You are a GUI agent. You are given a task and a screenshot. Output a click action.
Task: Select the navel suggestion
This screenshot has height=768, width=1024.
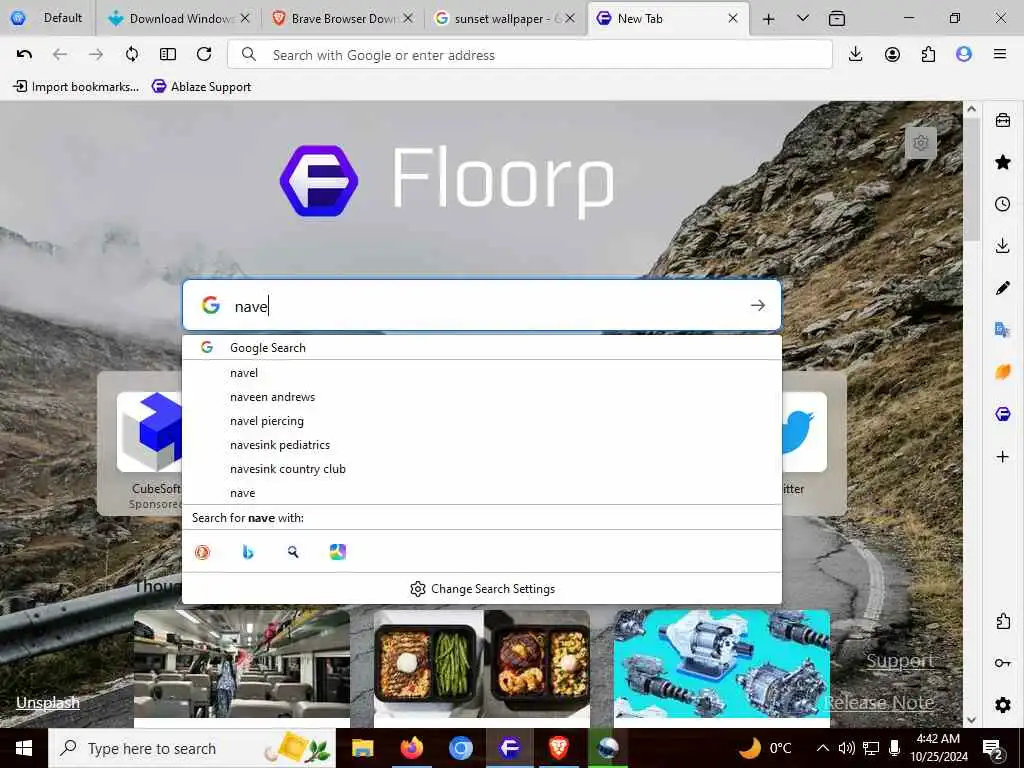pyautogui.click(x=482, y=373)
